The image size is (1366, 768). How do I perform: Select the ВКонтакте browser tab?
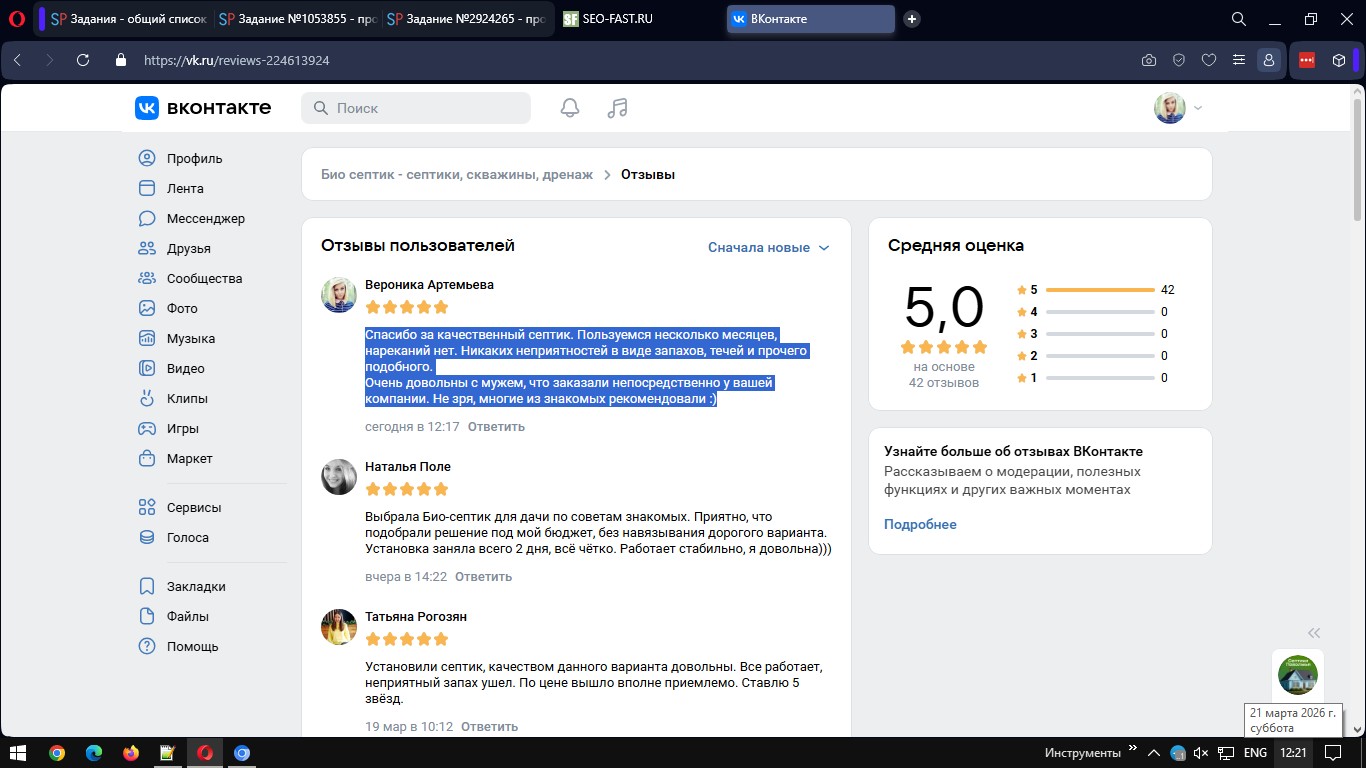(811, 19)
